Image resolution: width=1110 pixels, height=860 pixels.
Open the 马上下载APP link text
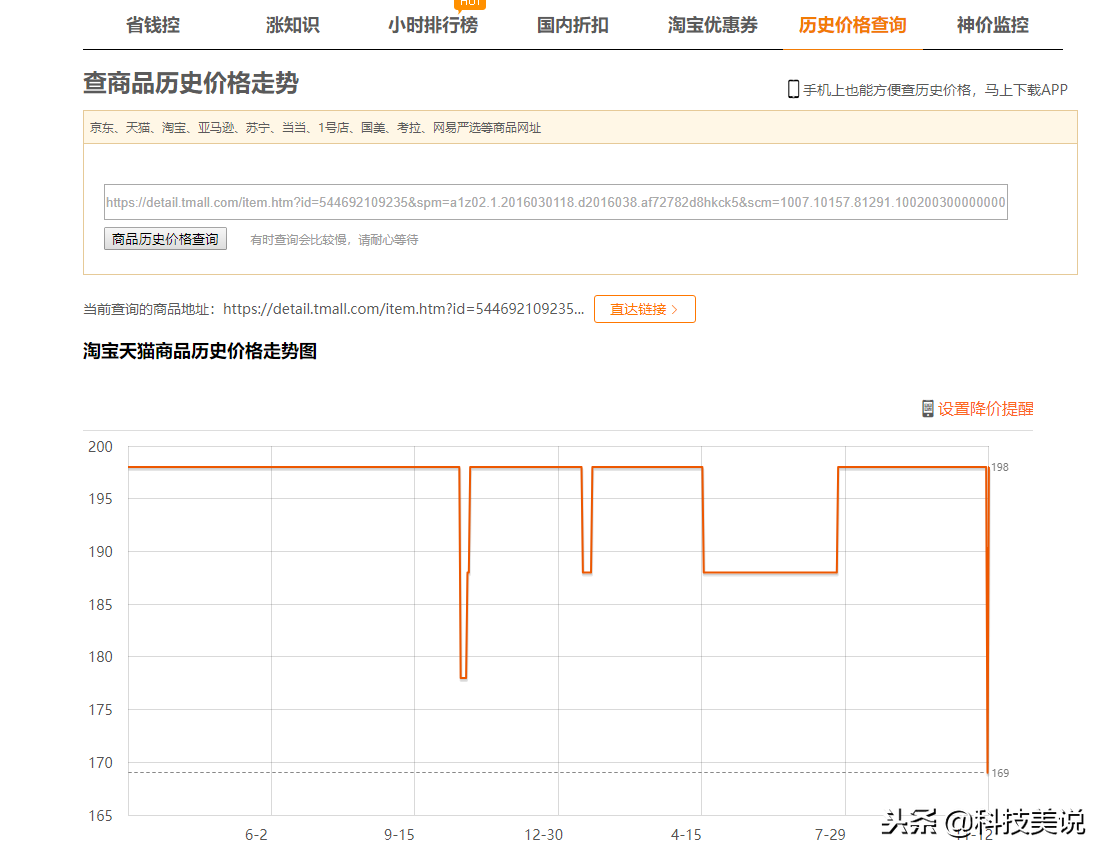(1026, 90)
